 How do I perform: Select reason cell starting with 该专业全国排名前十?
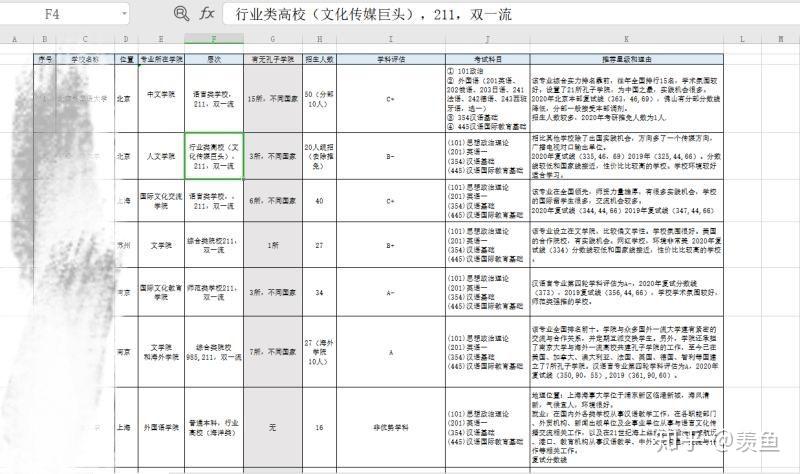(627, 352)
